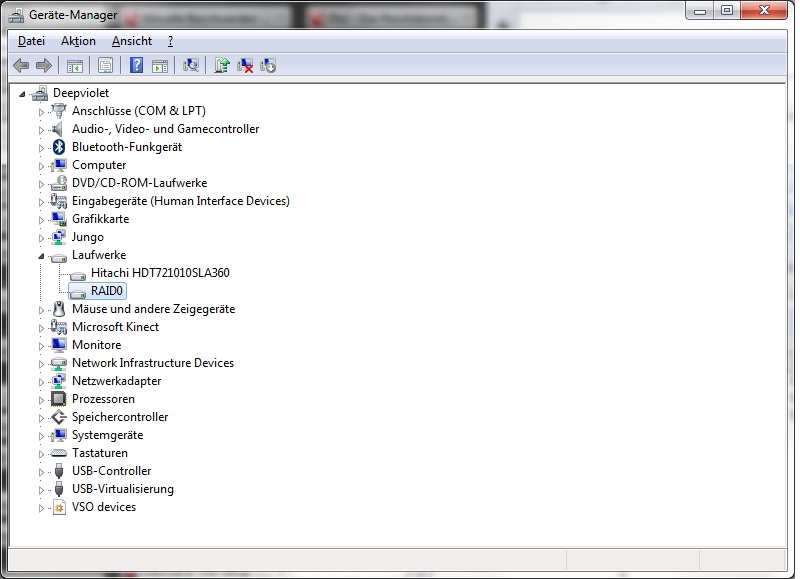Viewport: 800px width, 579px height.
Task: Click the Monitore monitor icon
Action: point(59,345)
